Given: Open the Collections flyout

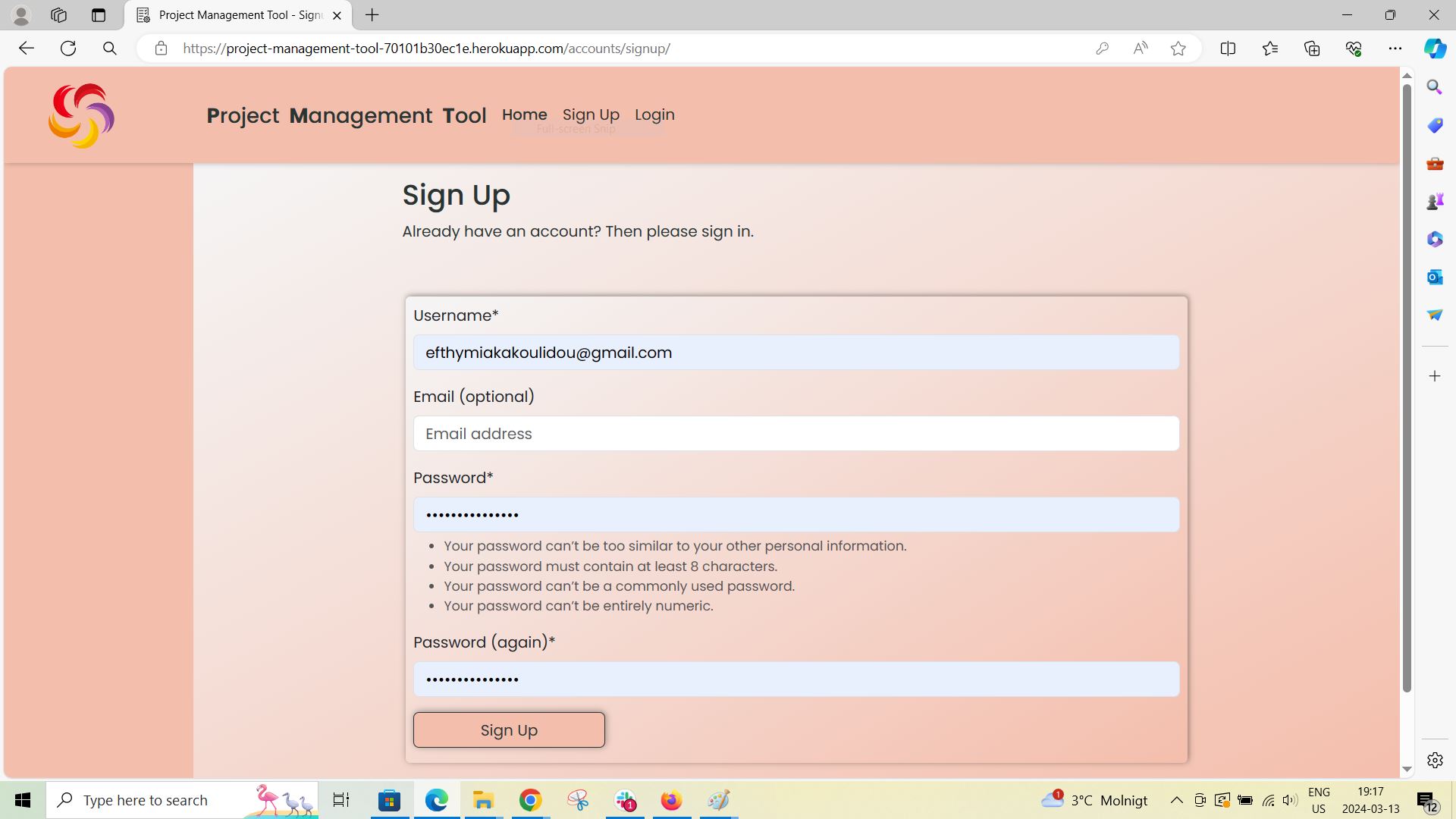Looking at the screenshot, I should (1311, 48).
